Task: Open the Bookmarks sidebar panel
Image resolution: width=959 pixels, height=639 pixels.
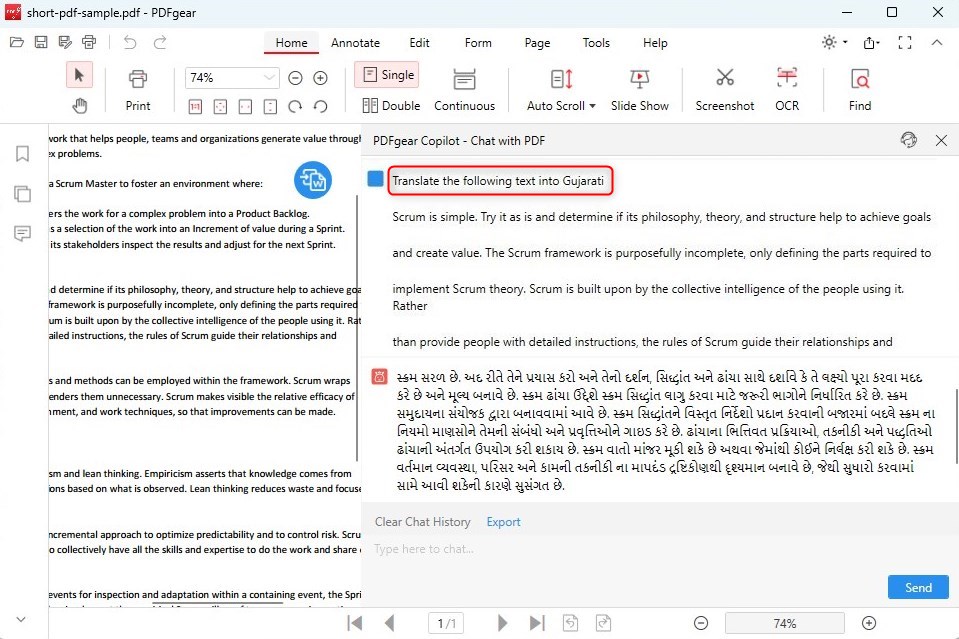Action: [x=23, y=153]
